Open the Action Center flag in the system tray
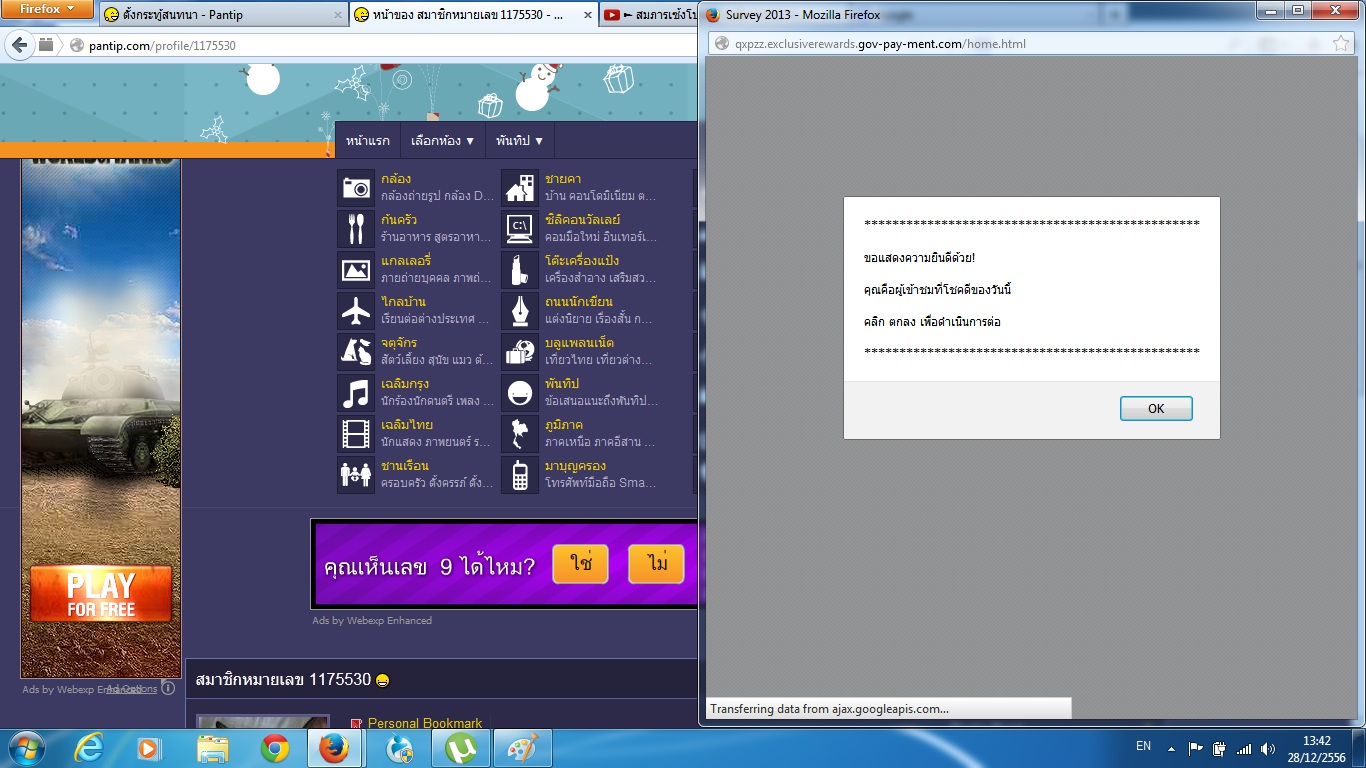Screen dimensions: 1366x768 coord(1196,748)
